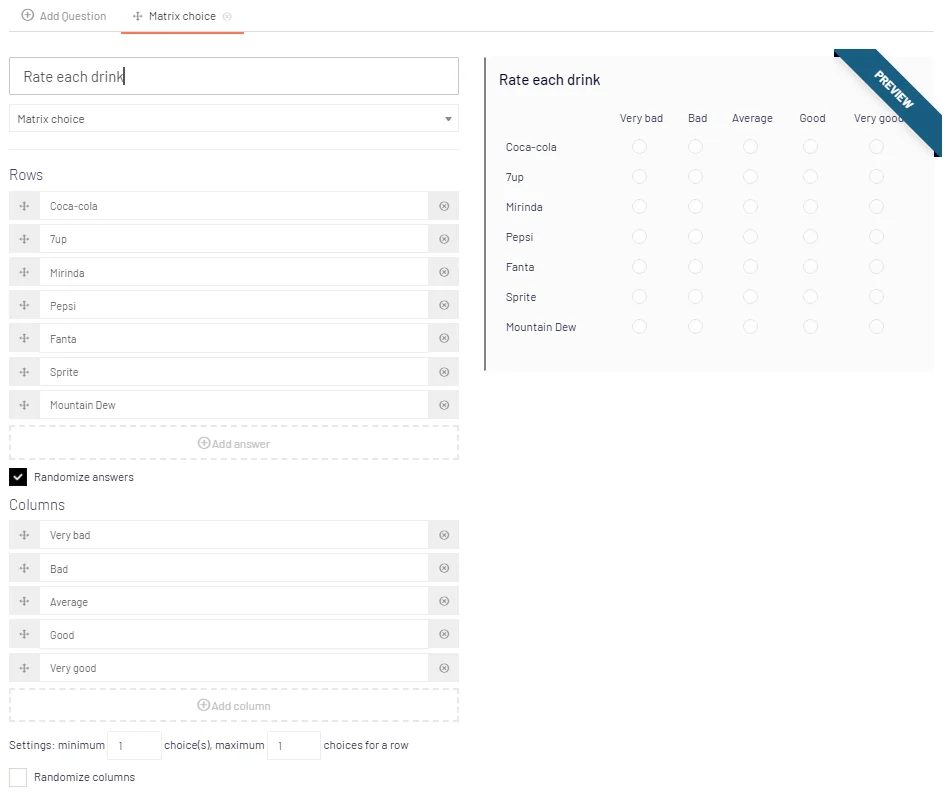Edit the Average column text field
Screen dimensions: 947x793
coord(234,601)
